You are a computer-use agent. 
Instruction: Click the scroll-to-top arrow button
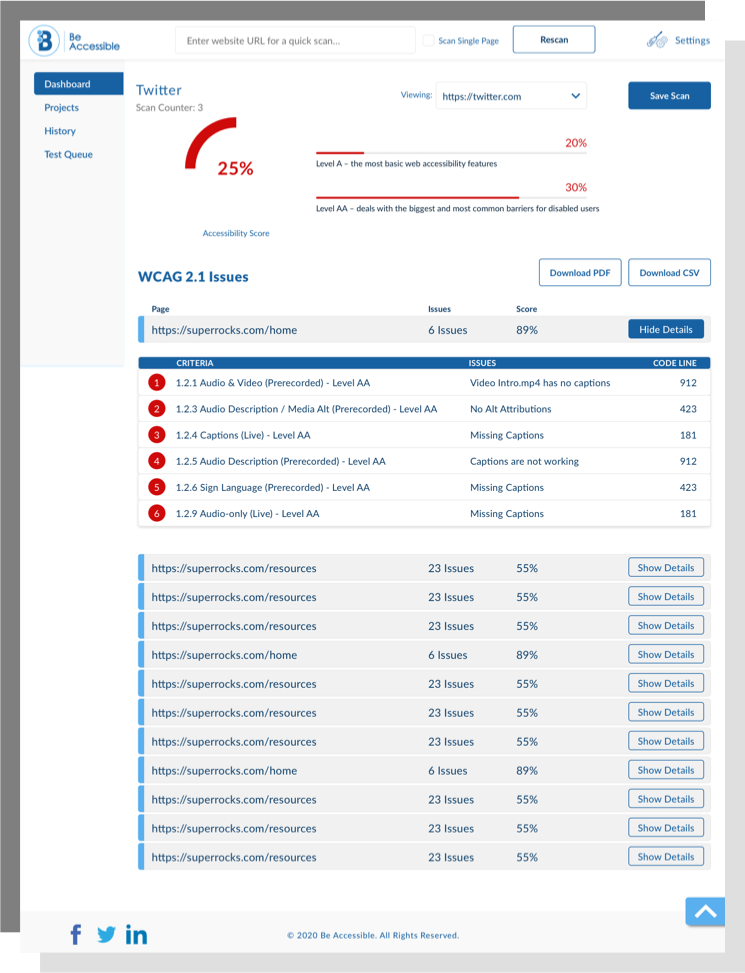point(705,912)
